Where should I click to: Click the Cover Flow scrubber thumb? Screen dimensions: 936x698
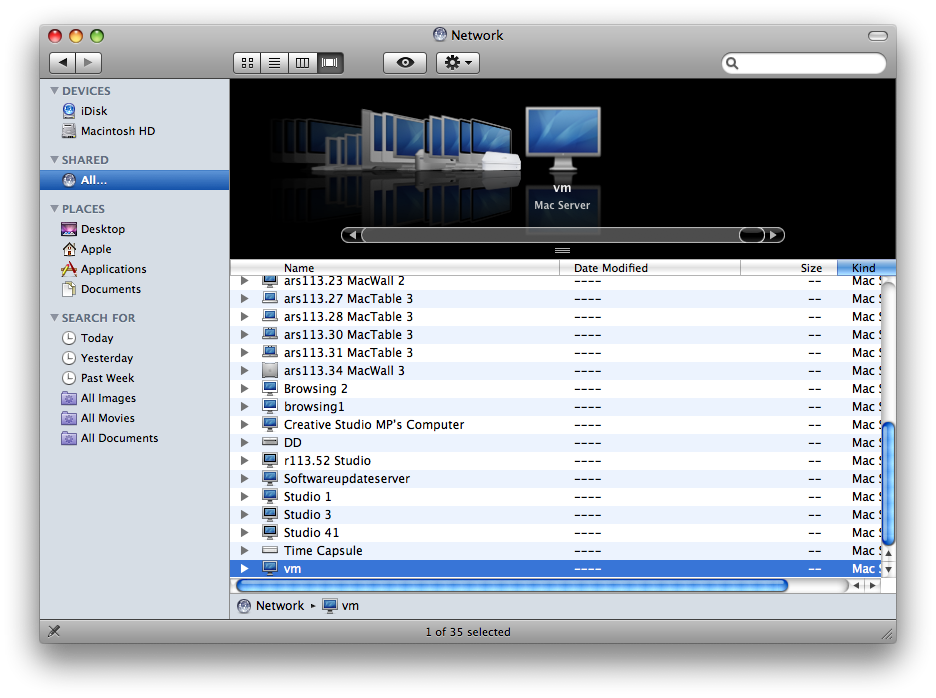(x=752, y=235)
